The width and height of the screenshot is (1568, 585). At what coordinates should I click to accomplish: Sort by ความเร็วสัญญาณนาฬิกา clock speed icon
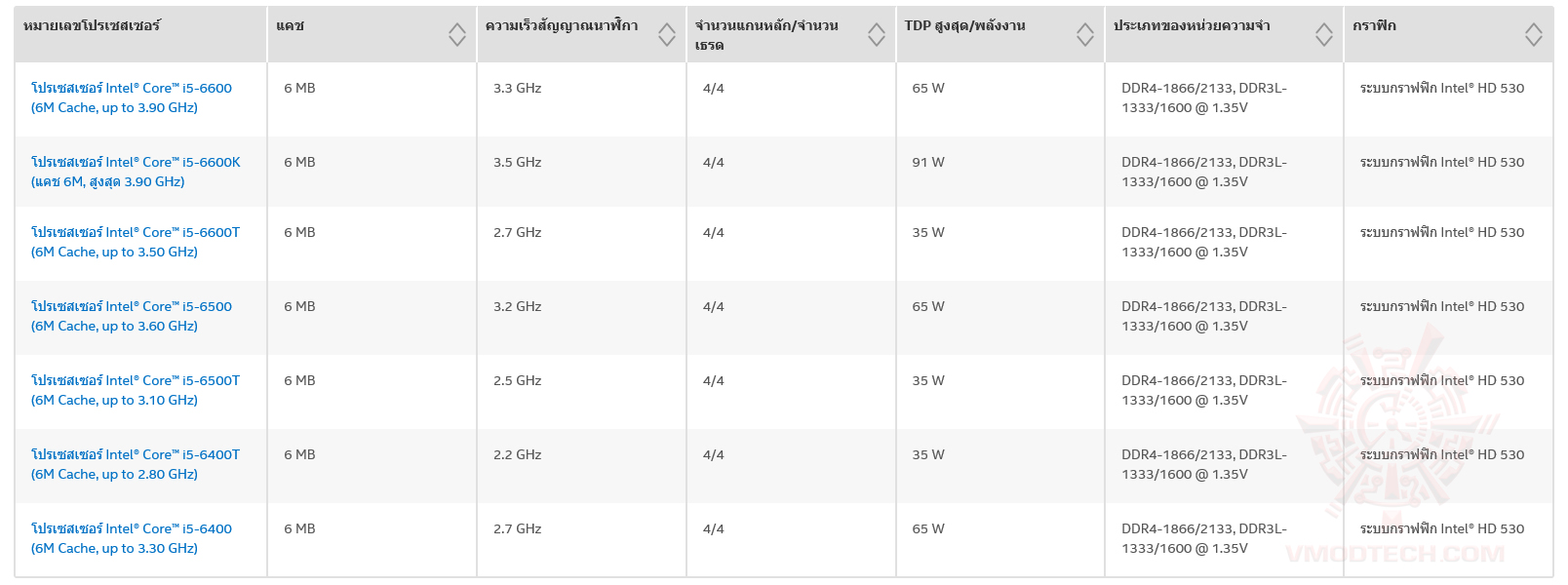click(x=666, y=35)
